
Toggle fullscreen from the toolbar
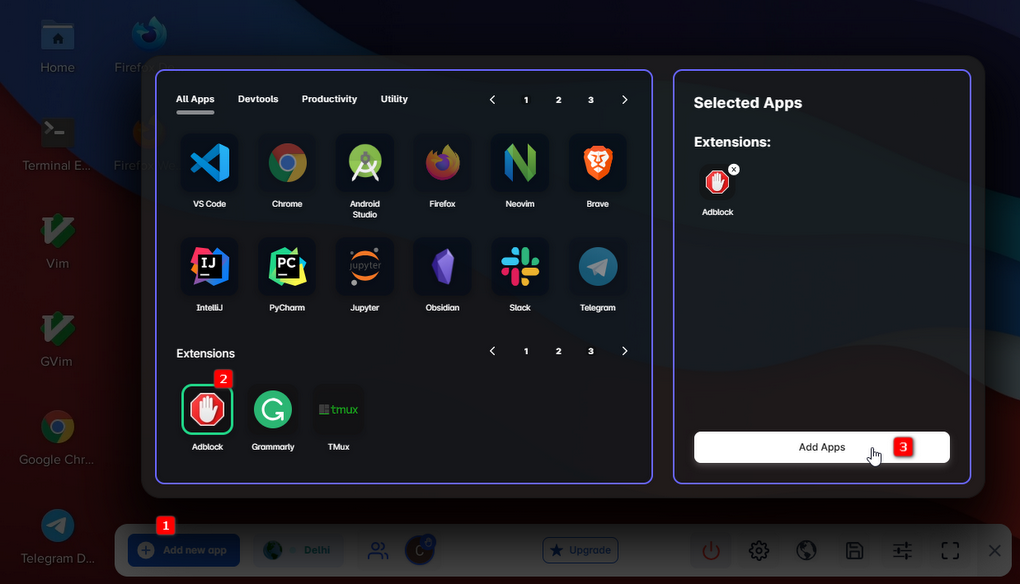coord(950,551)
